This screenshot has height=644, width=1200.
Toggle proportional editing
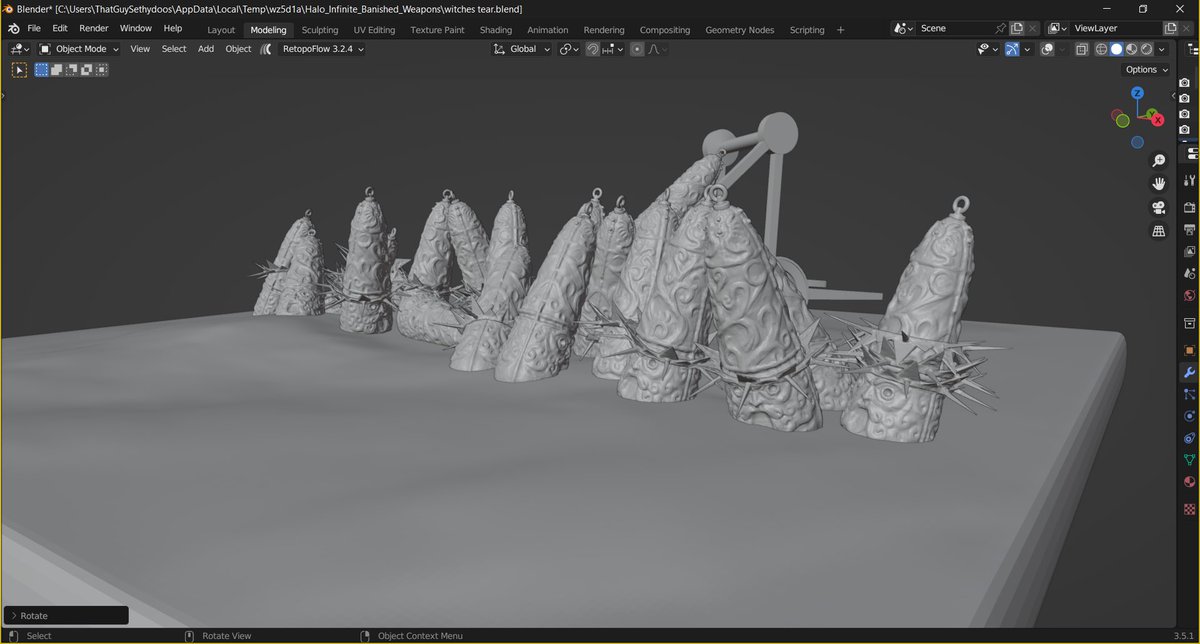[x=637, y=48]
